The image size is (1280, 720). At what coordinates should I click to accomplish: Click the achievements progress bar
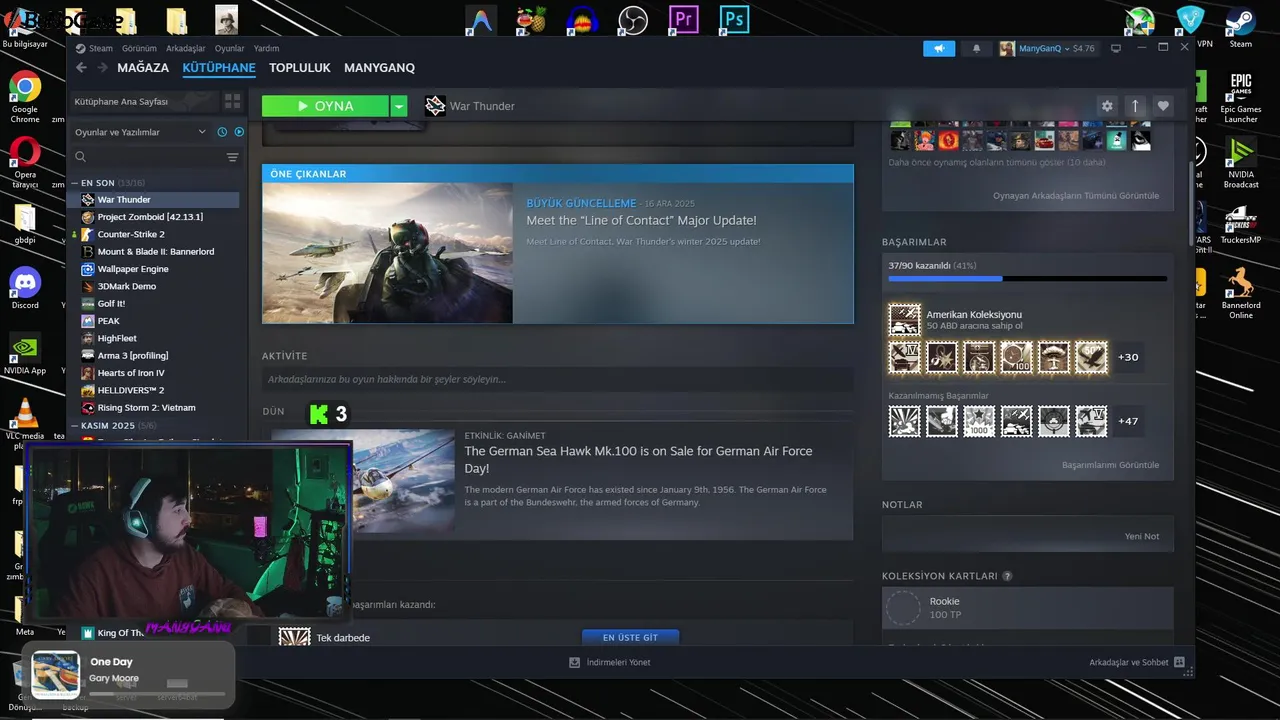(1027, 278)
